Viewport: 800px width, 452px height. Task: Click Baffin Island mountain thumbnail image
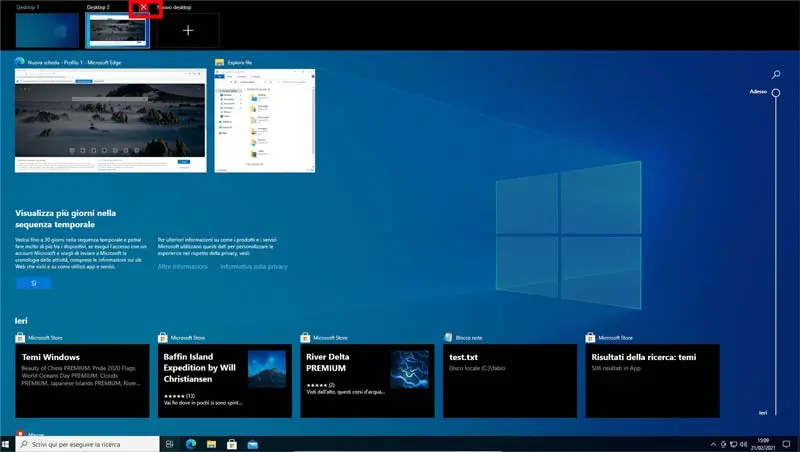(x=267, y=369)
